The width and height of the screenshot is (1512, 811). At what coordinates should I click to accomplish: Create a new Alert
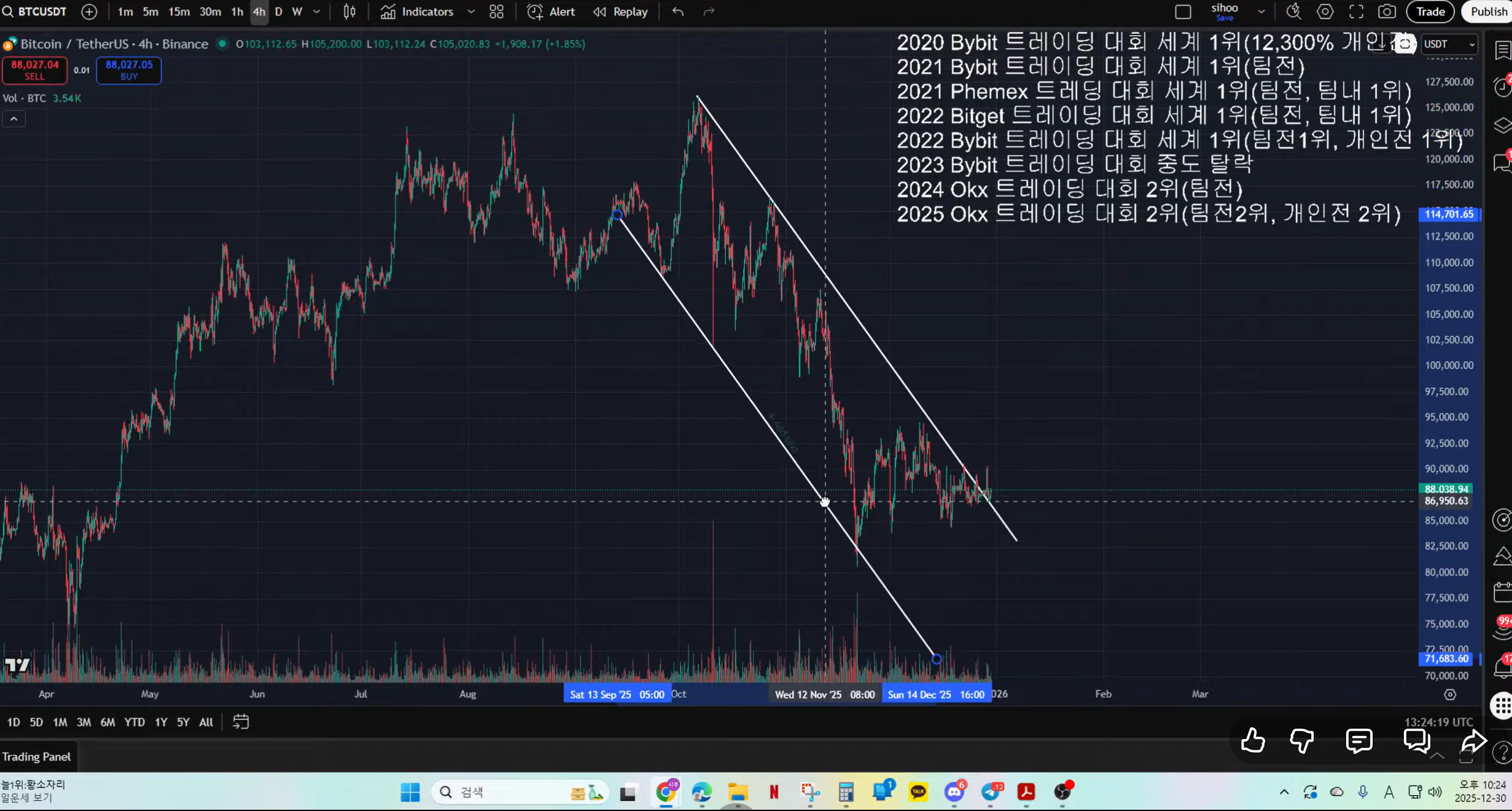(551, 12)
